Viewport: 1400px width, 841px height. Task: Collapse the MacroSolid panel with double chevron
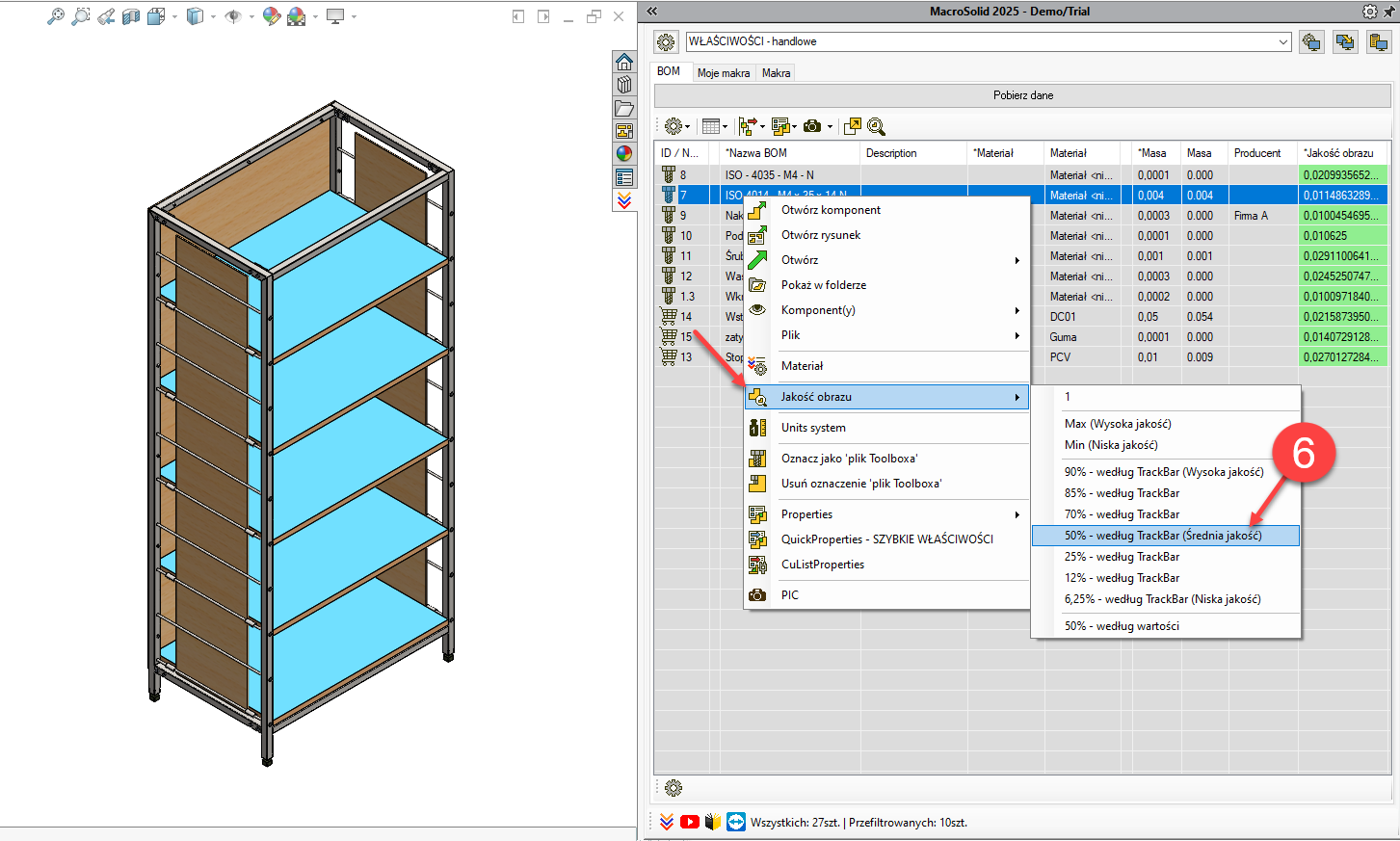[x=652, y=12]
